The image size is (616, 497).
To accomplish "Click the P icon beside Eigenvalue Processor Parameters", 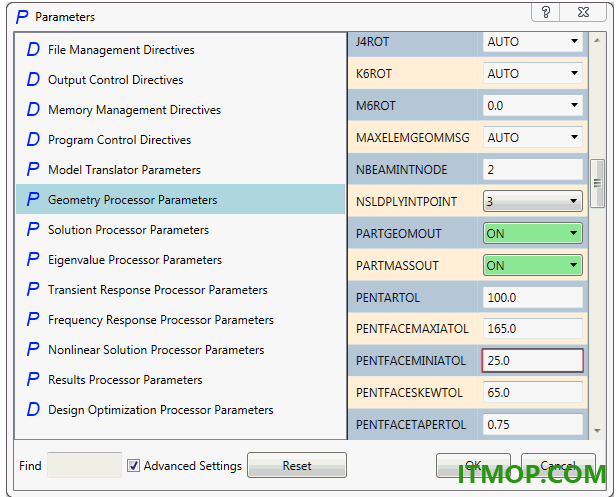I will tap(33, 260).
